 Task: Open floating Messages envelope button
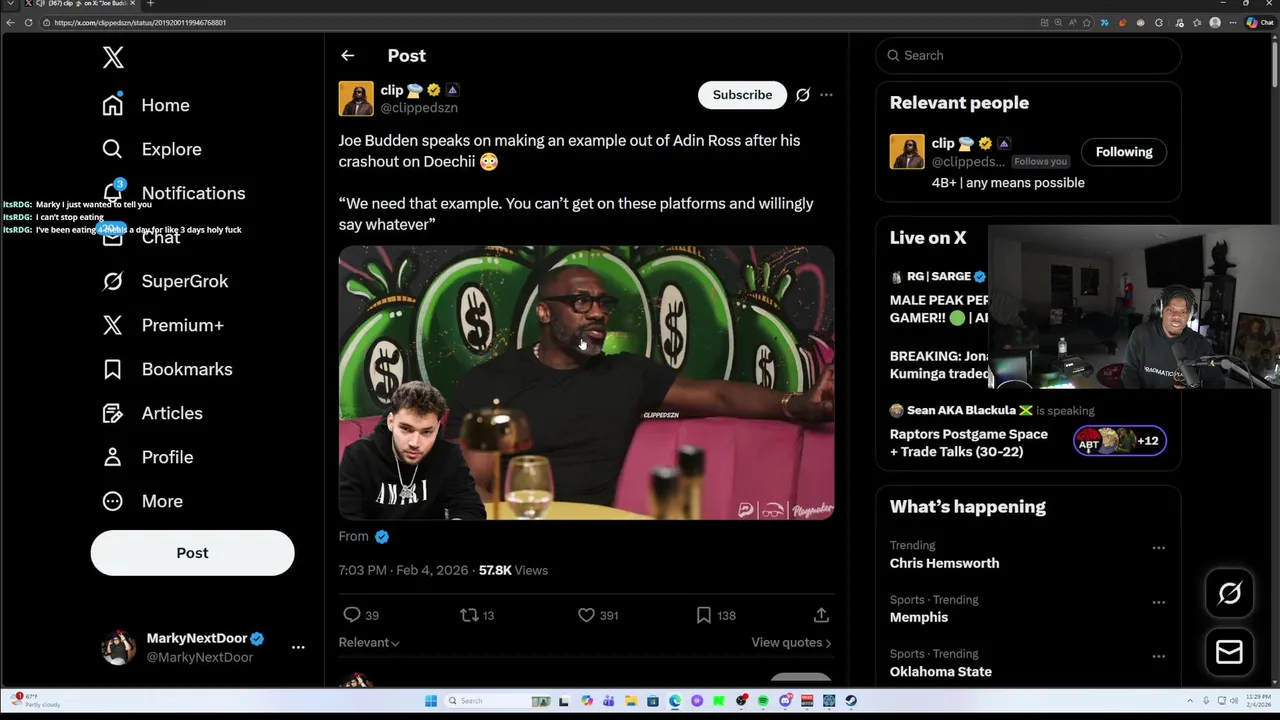pos(1229,652)
